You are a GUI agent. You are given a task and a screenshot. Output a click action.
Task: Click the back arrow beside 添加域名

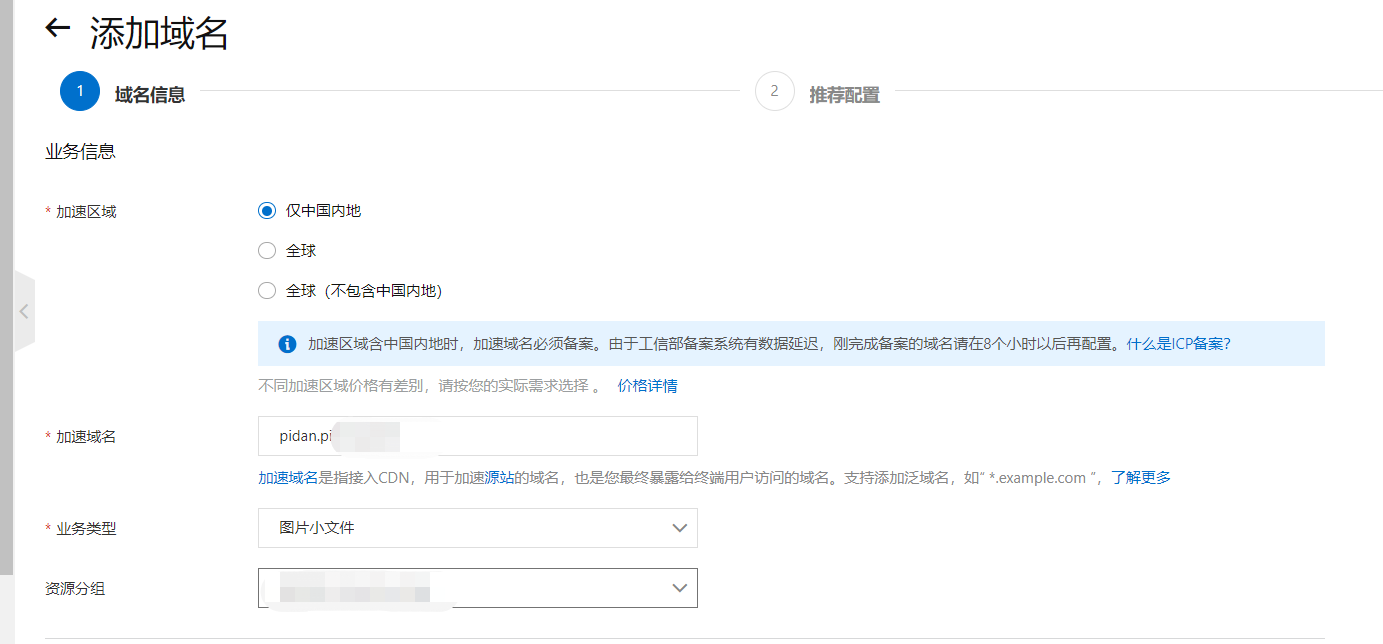(58, 29)
